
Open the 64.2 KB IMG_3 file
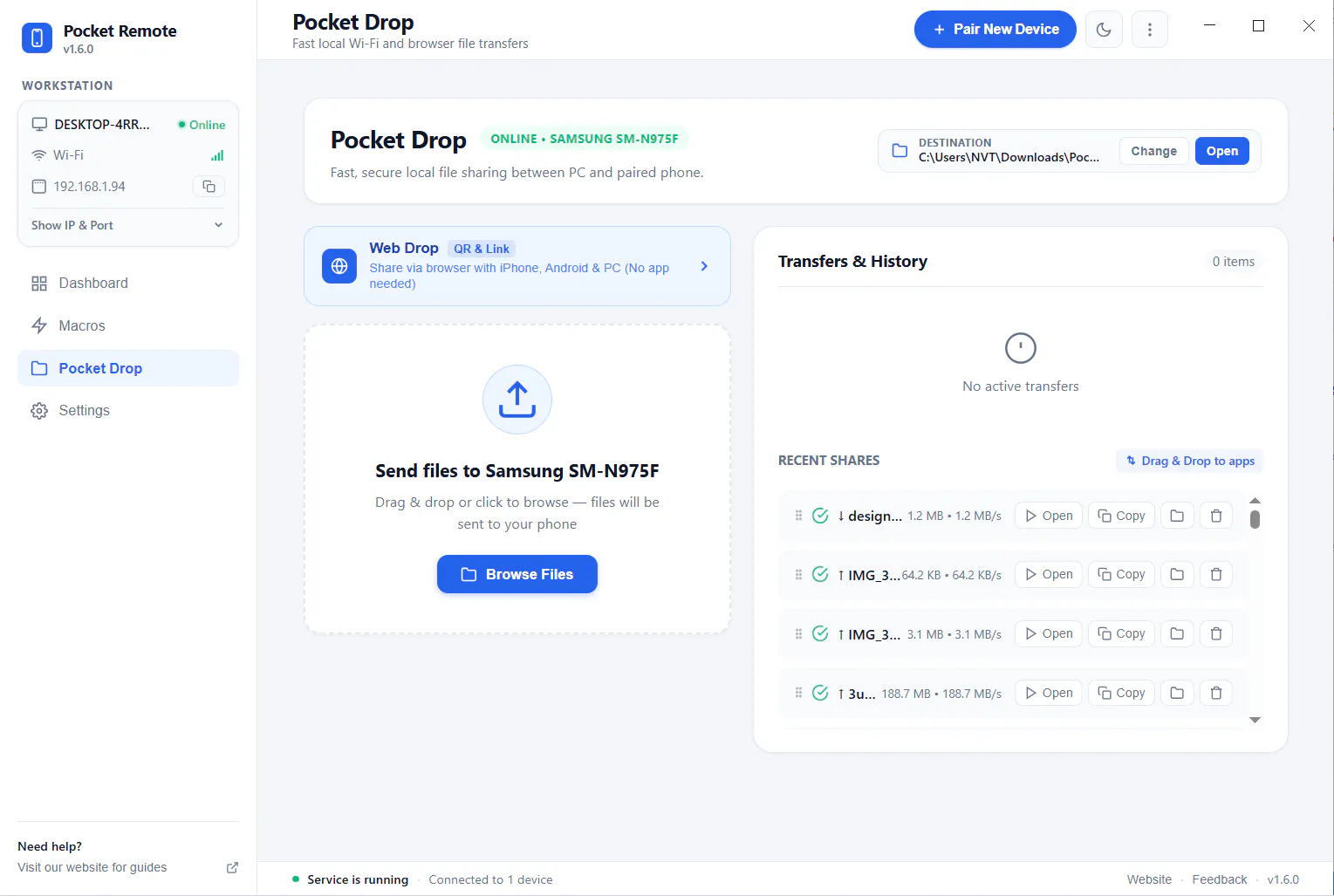[1049, 574]
